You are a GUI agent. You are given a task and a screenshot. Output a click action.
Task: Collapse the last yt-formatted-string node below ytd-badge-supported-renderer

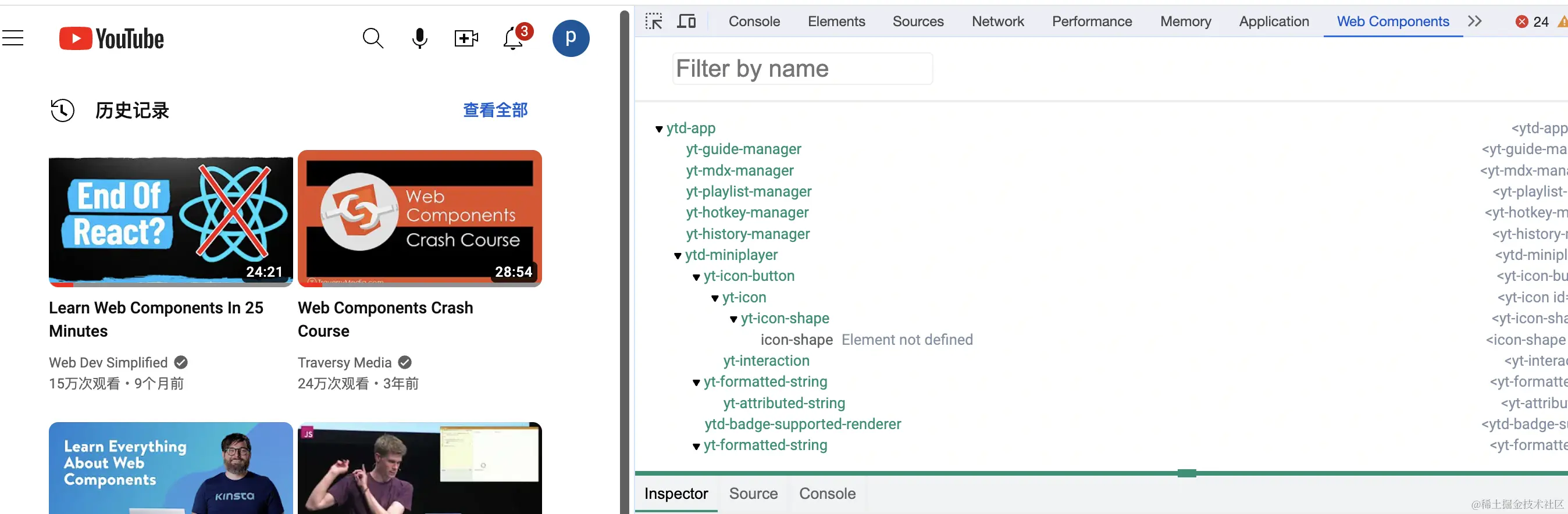tap(696, 447)
